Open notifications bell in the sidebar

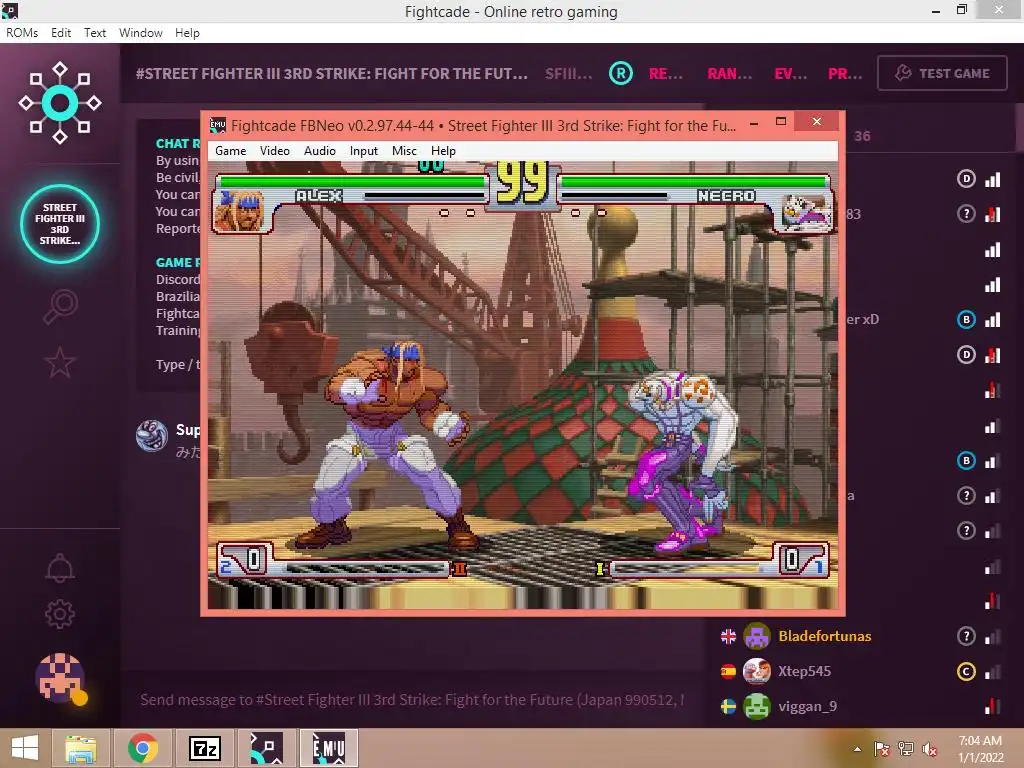59,568
